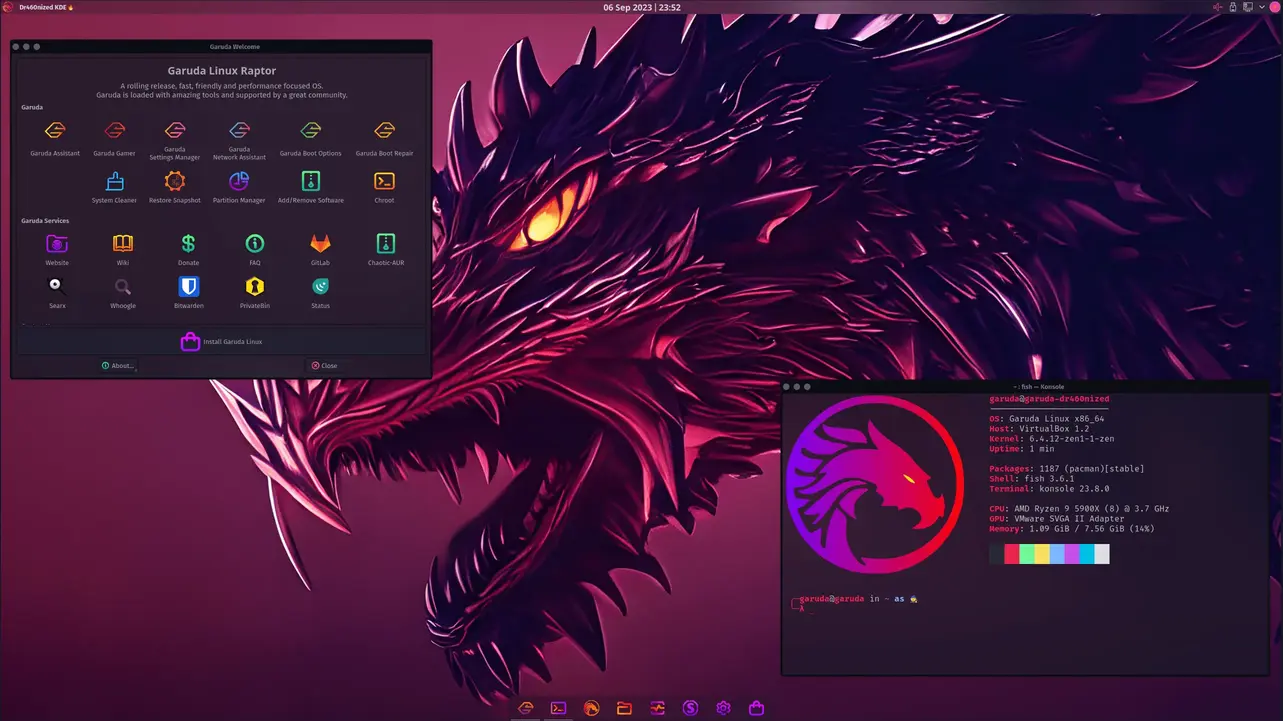Viewport: 1283px width, 721px height.
Task: Open Add/Remove Software
Action: (x=310, y=183)
